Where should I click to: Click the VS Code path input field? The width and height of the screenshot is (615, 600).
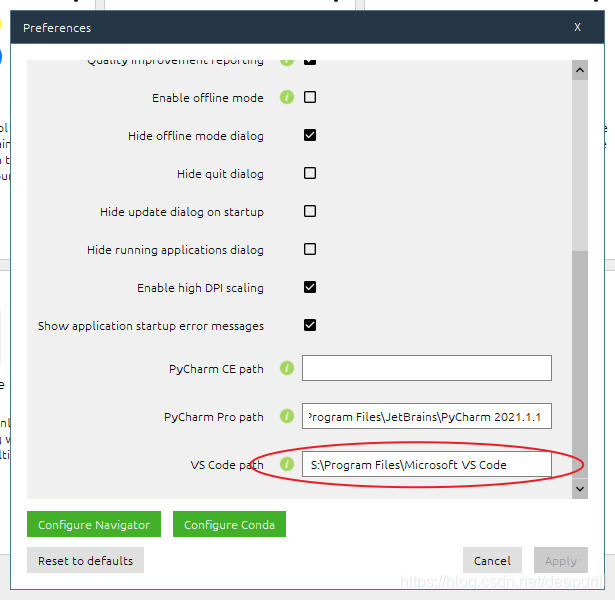click(x=427, y=464)
